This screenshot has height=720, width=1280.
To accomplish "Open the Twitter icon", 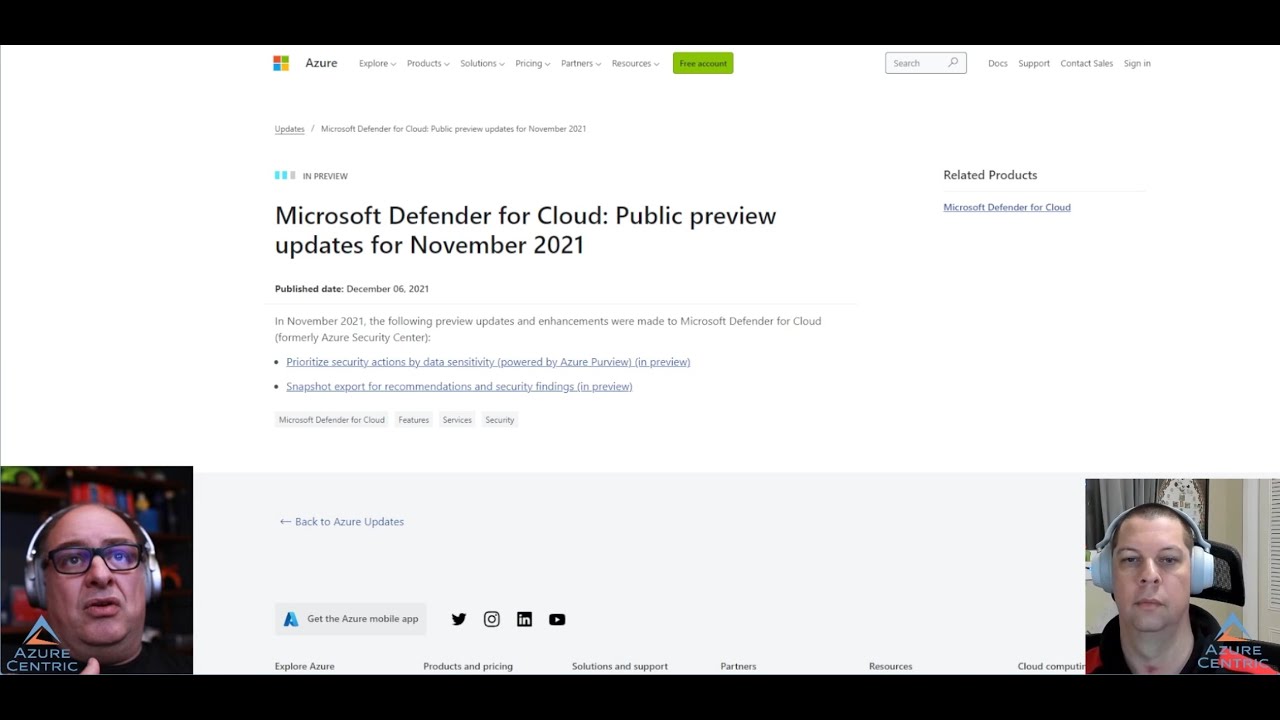I will point(459,619).
